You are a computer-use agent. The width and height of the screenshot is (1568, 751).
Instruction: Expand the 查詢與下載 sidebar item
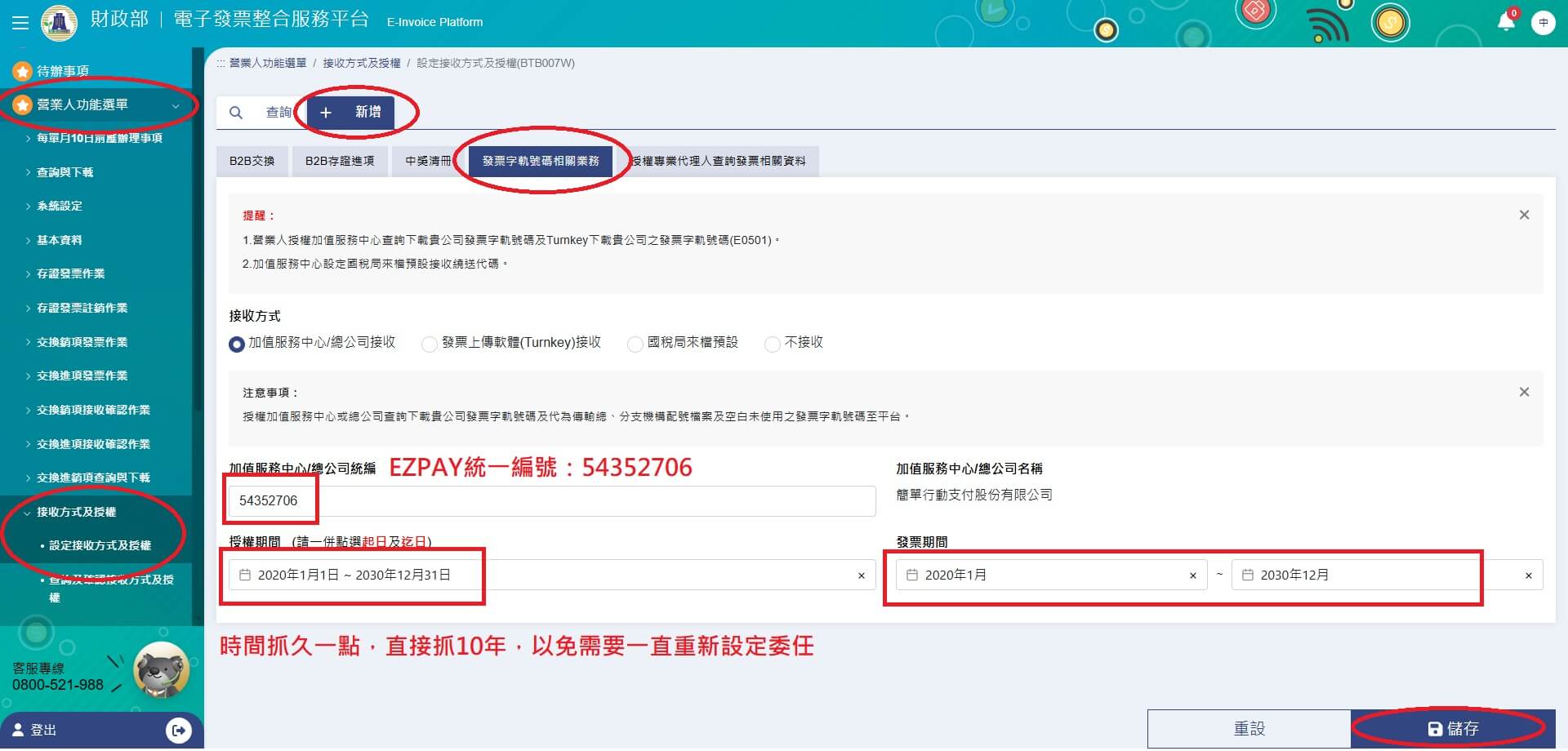[65, 172]
